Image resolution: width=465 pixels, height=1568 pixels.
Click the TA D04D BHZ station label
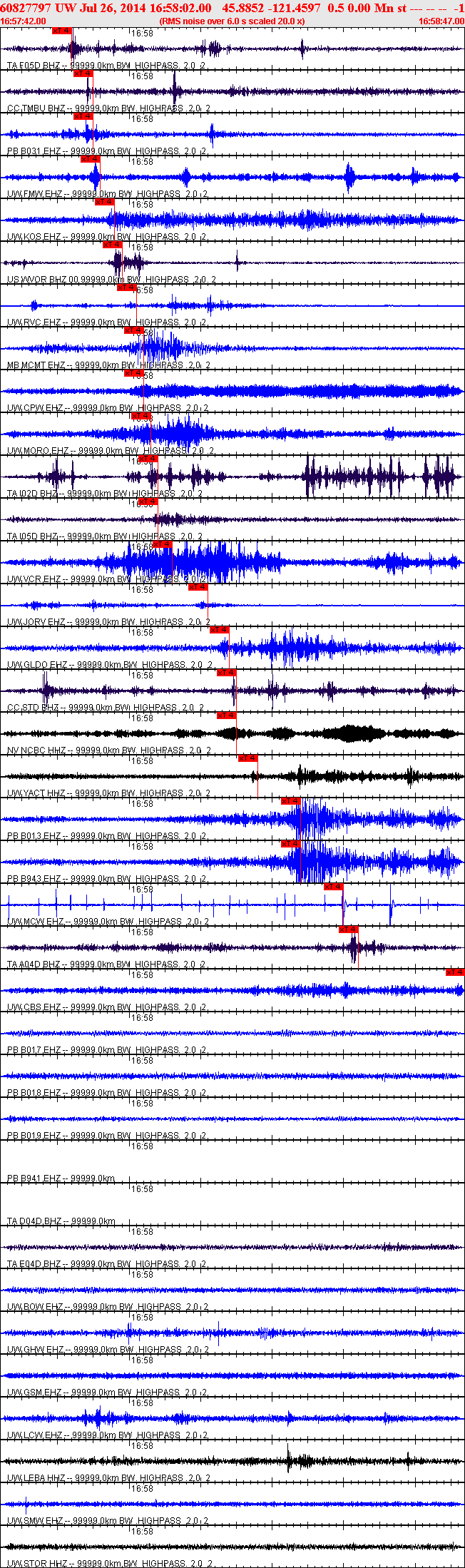(34, 1221)
